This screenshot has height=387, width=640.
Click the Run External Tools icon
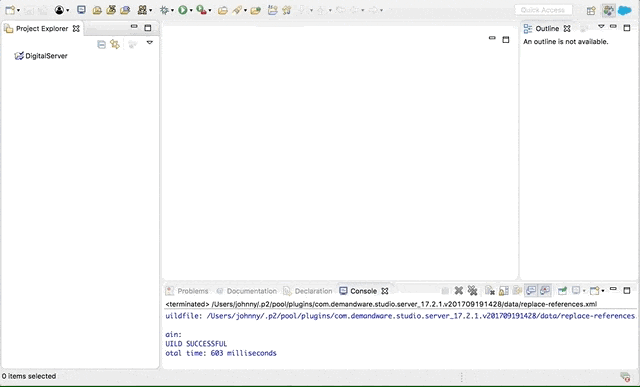[x=201, y=10]
